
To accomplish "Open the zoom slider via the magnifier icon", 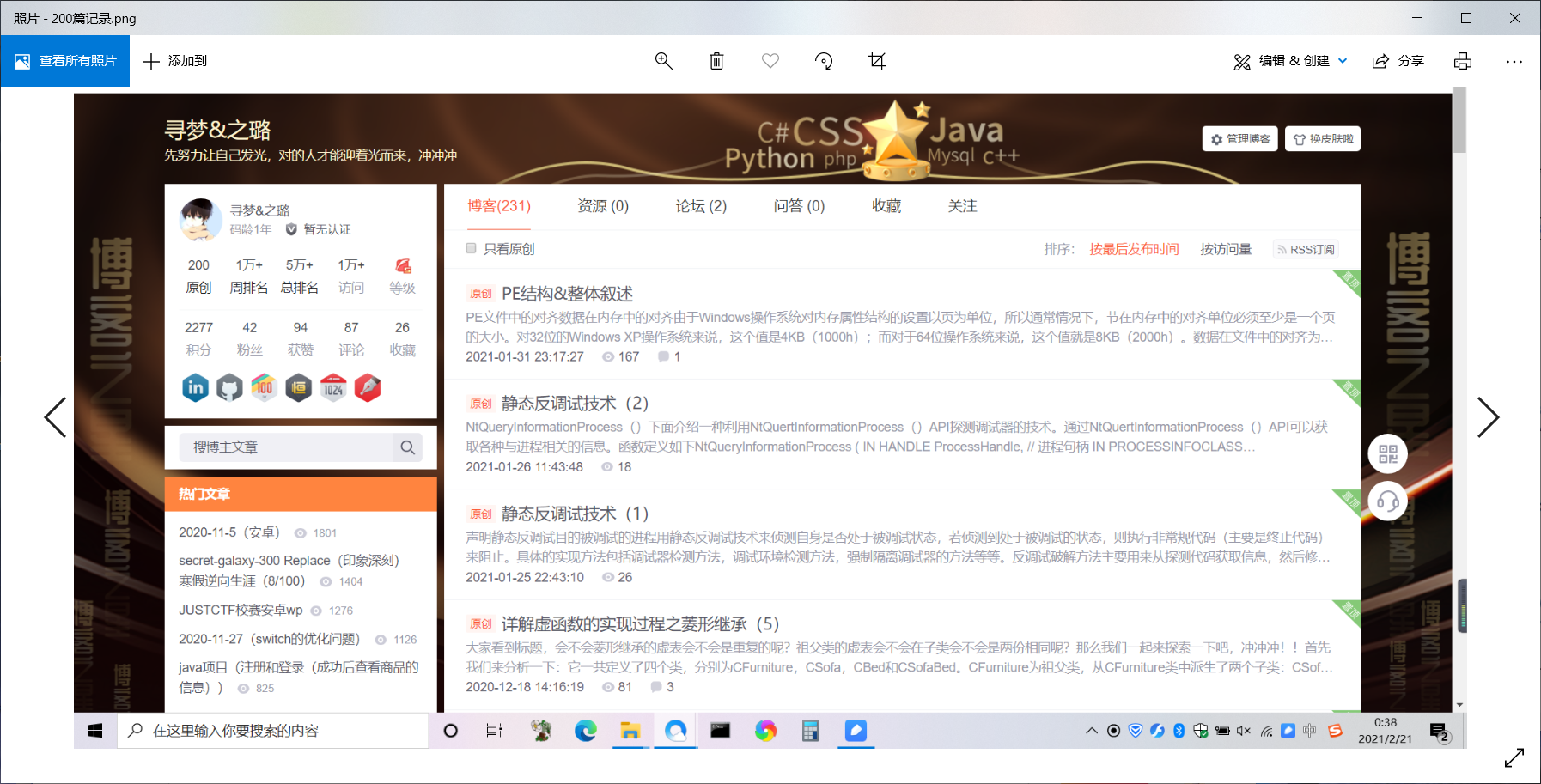I will tap(663, 61).
